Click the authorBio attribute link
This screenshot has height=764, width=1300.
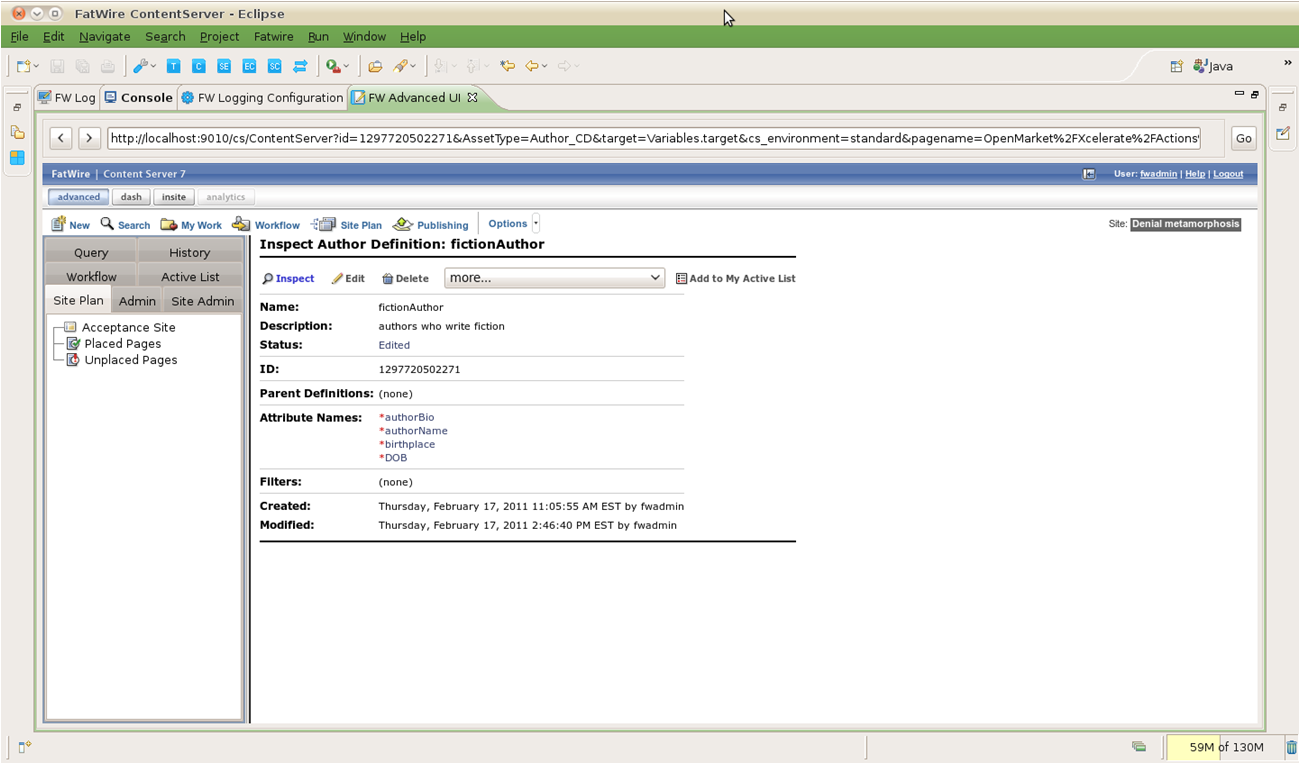point(409,417)
